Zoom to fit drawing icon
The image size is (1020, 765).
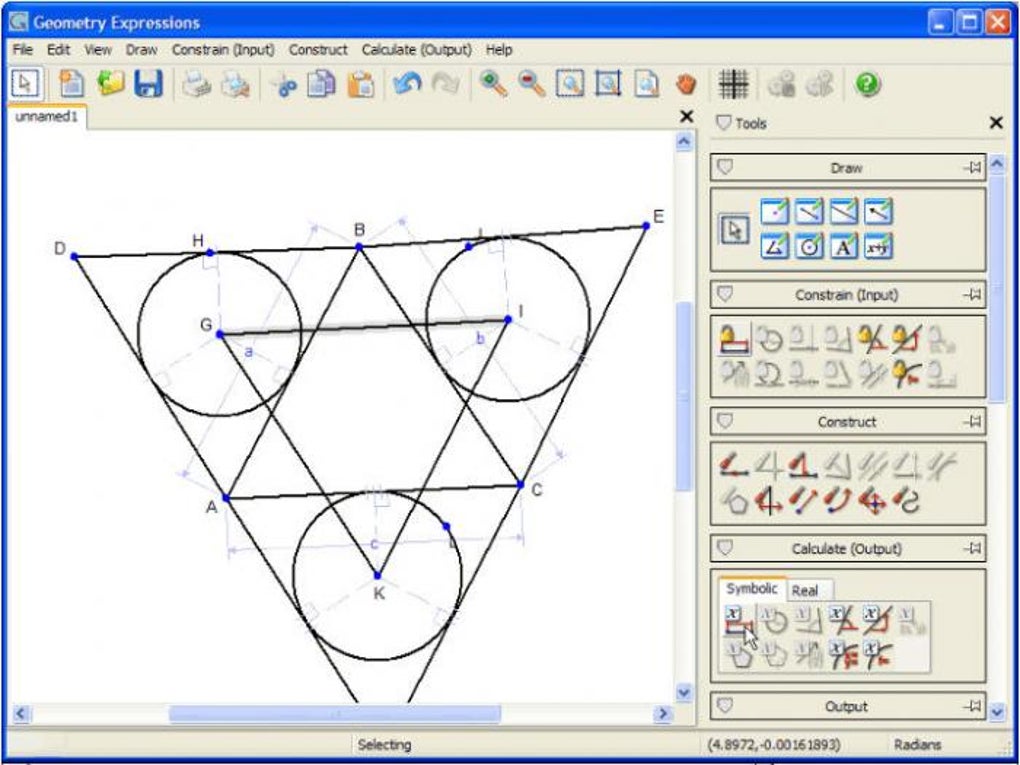608,84
